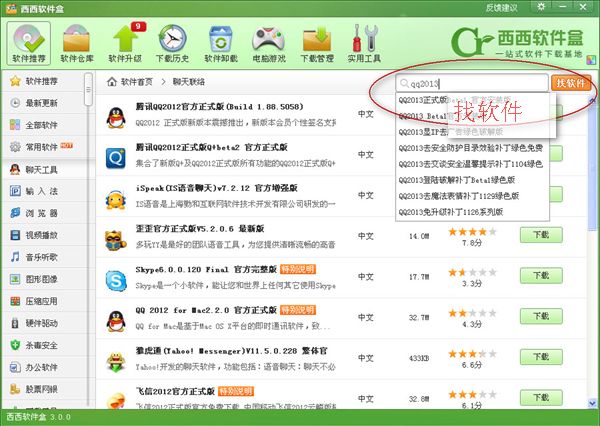Download 雅虎通 Yahoo Messenger

point(541,357)
